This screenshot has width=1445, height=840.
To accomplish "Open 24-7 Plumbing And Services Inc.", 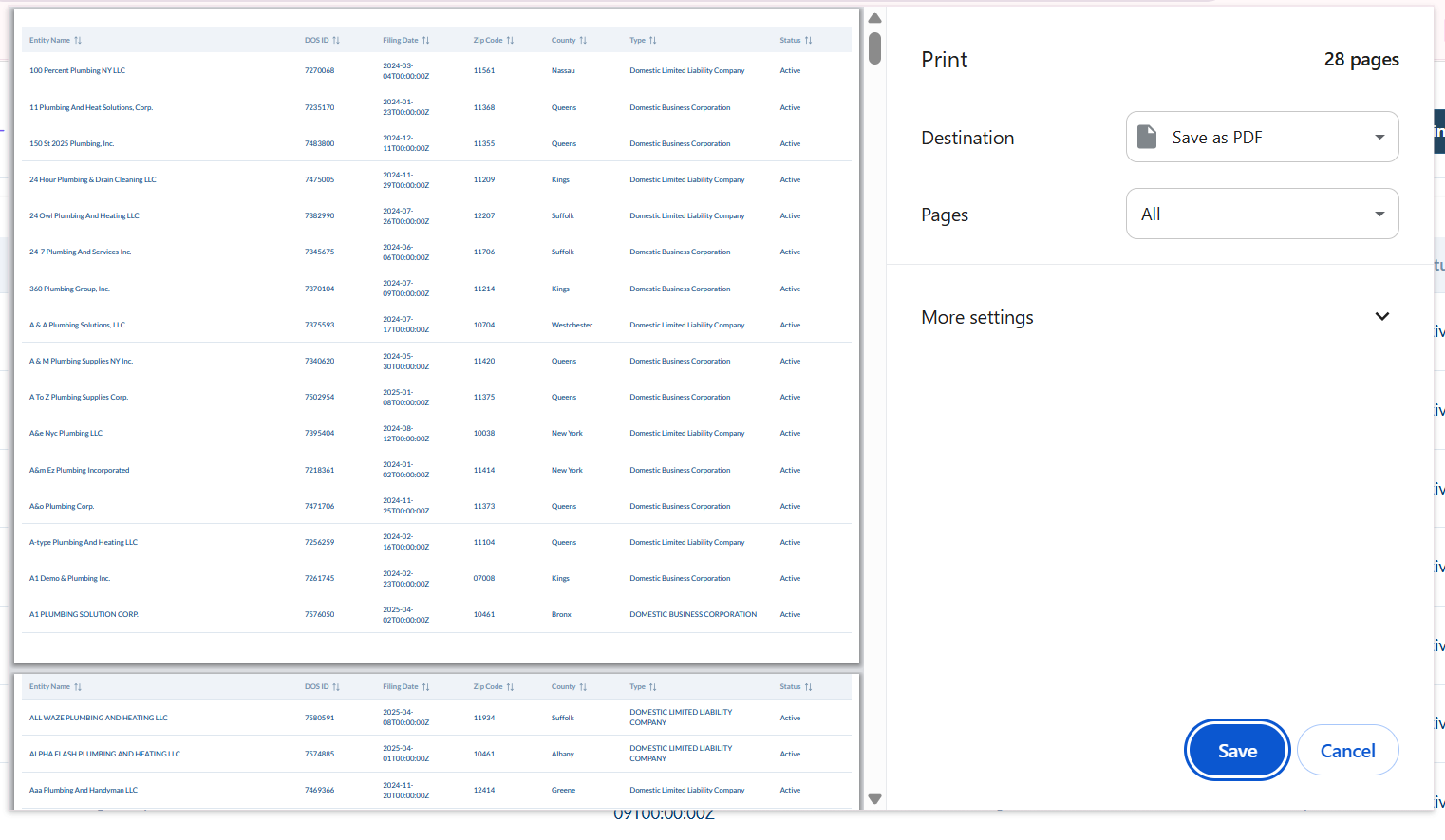I will [x=81, y=252].
